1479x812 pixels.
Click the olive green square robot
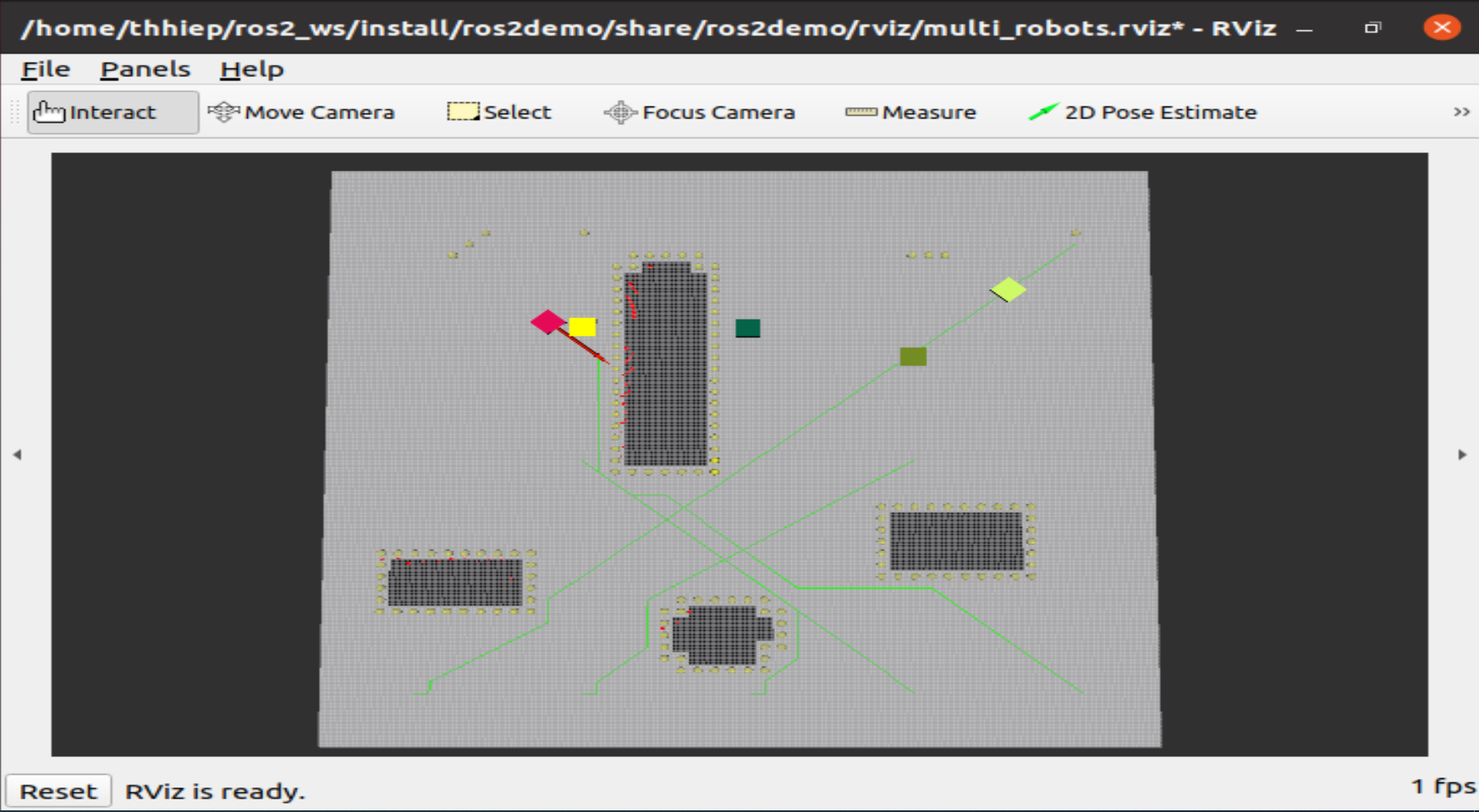point(912,356)
